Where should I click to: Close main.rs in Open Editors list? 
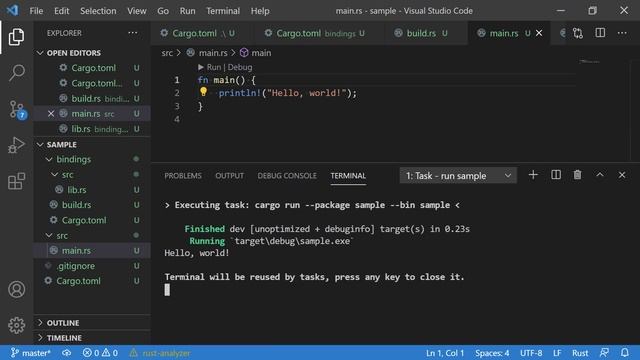[51, 113]
